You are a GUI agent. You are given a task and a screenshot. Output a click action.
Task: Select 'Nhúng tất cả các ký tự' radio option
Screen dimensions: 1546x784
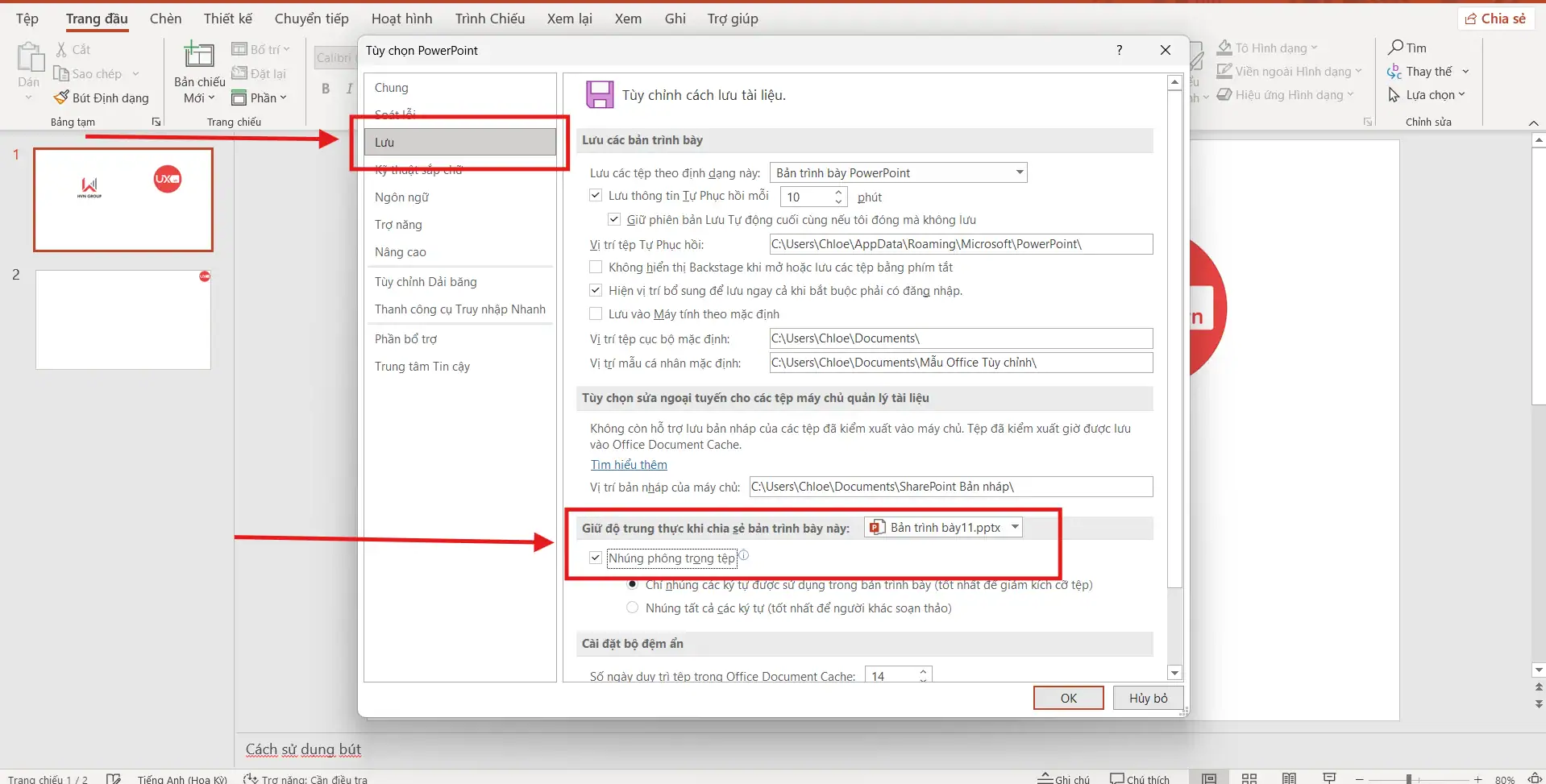pyautogui.click(x=632, y=608)
